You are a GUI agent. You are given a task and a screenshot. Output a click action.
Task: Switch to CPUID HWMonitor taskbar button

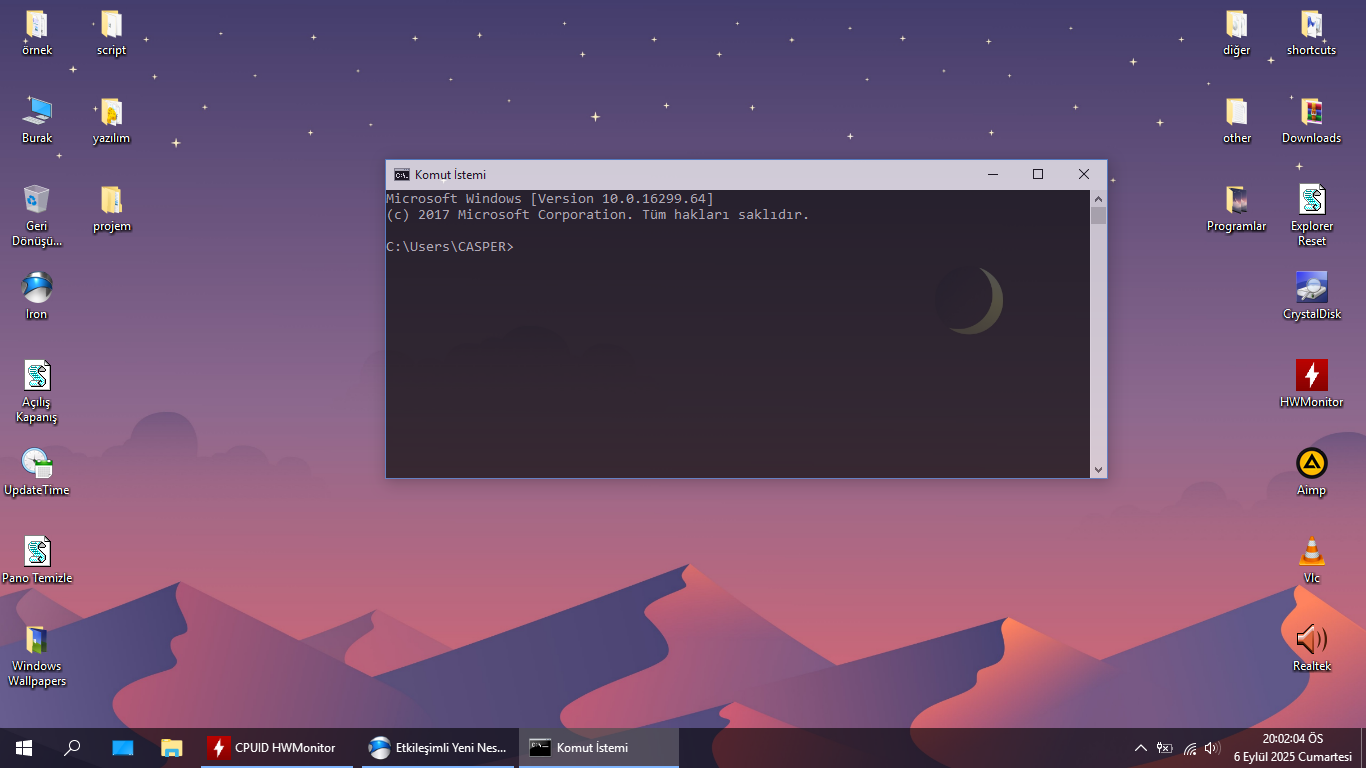click(277, 748)
